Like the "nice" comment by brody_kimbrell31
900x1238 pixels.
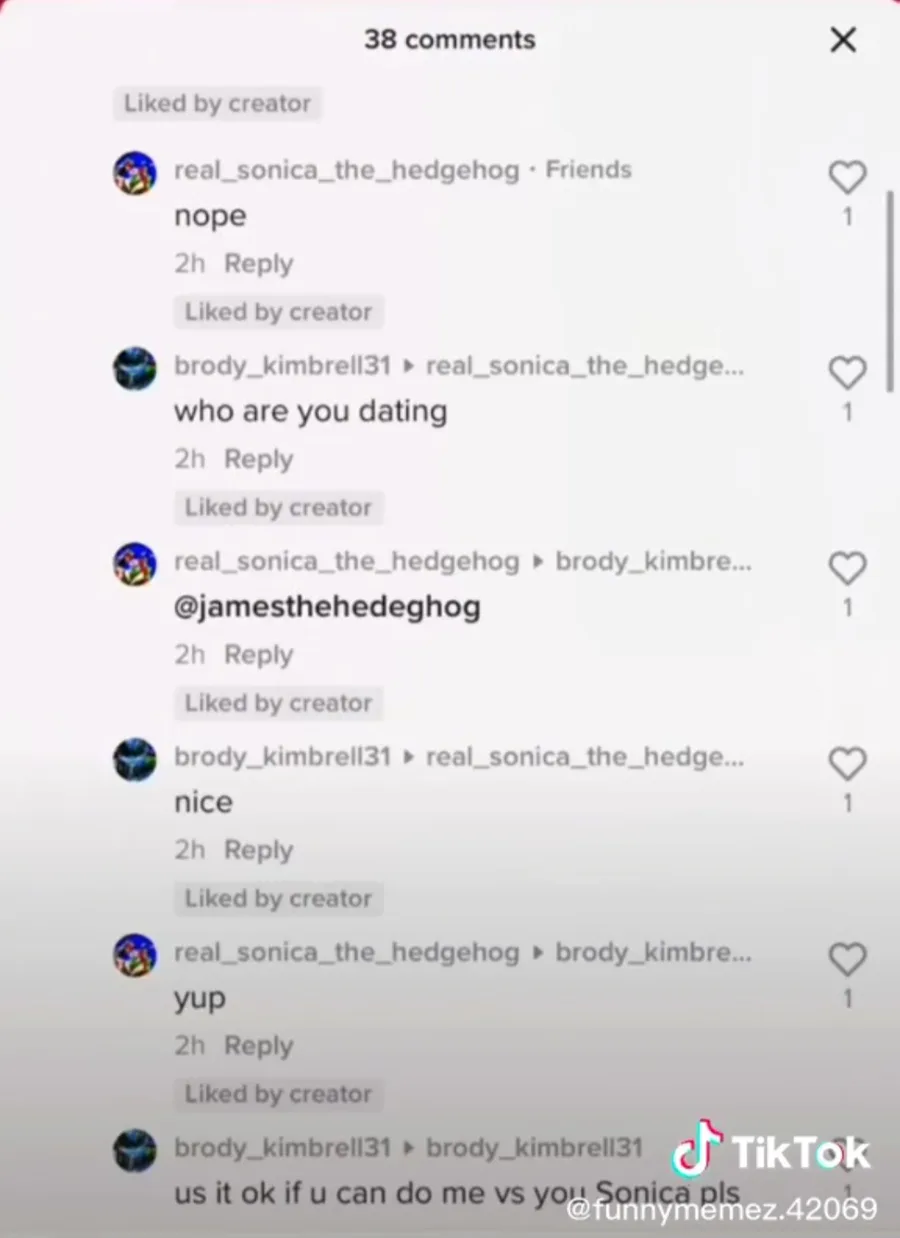847,765
